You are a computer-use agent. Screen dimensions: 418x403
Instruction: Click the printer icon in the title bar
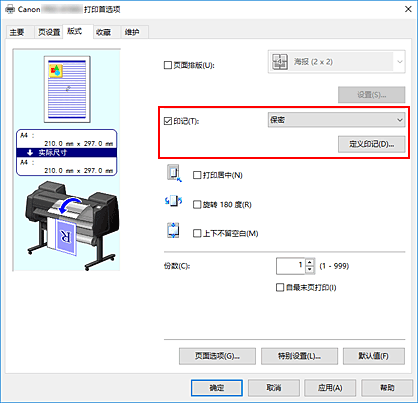point(10,9)
